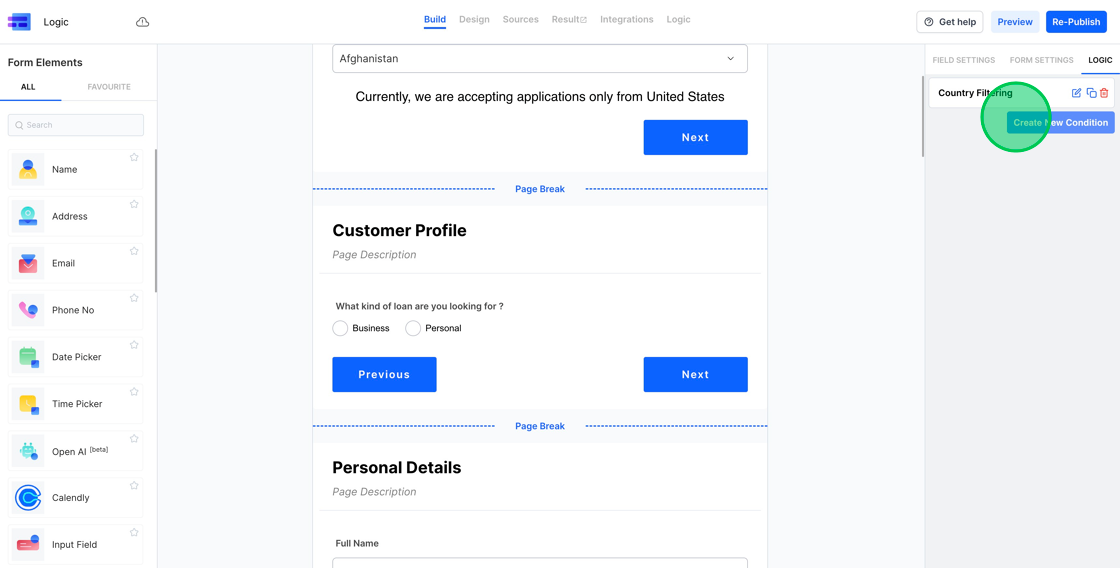Choose the Date Picker element icon
Image resolution: width=1120 pixels, height=568 pixels.
(28, 357)
